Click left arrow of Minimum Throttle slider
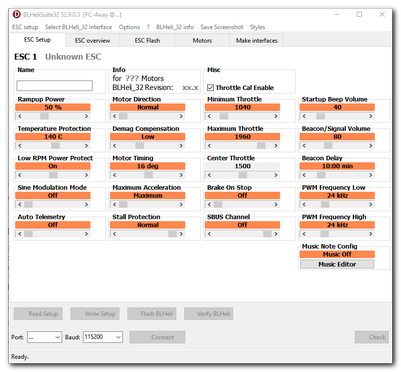The image size is (401, 372). click(x=209, y=116)
